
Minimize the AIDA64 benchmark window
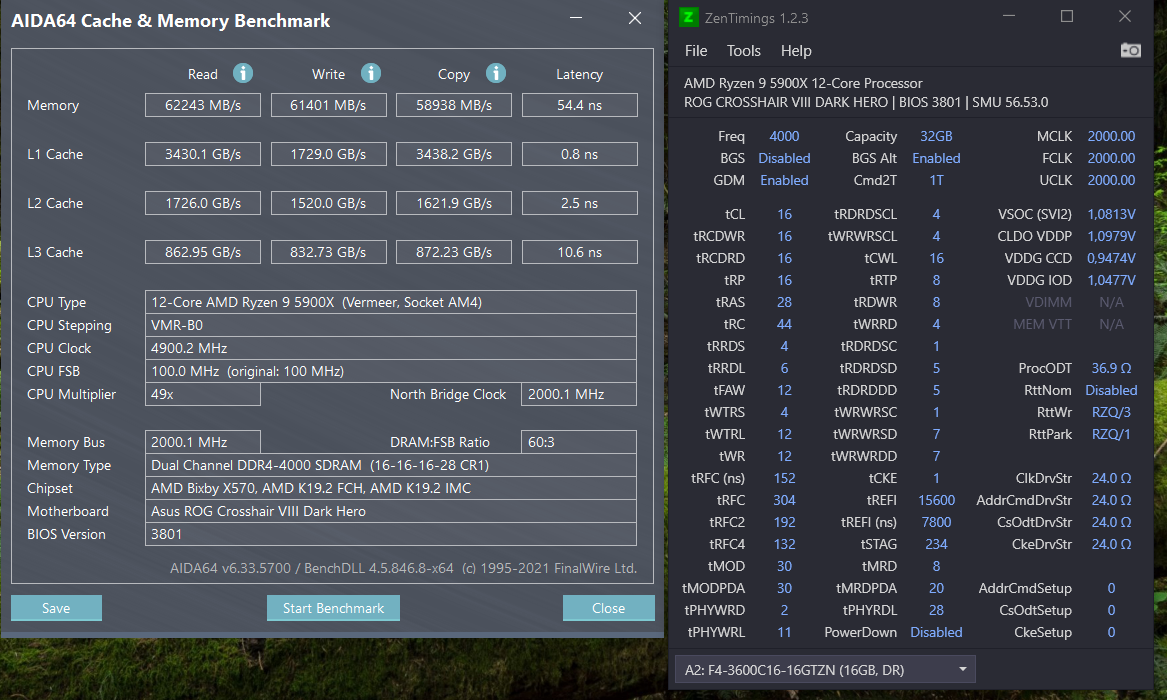(576, 18)
